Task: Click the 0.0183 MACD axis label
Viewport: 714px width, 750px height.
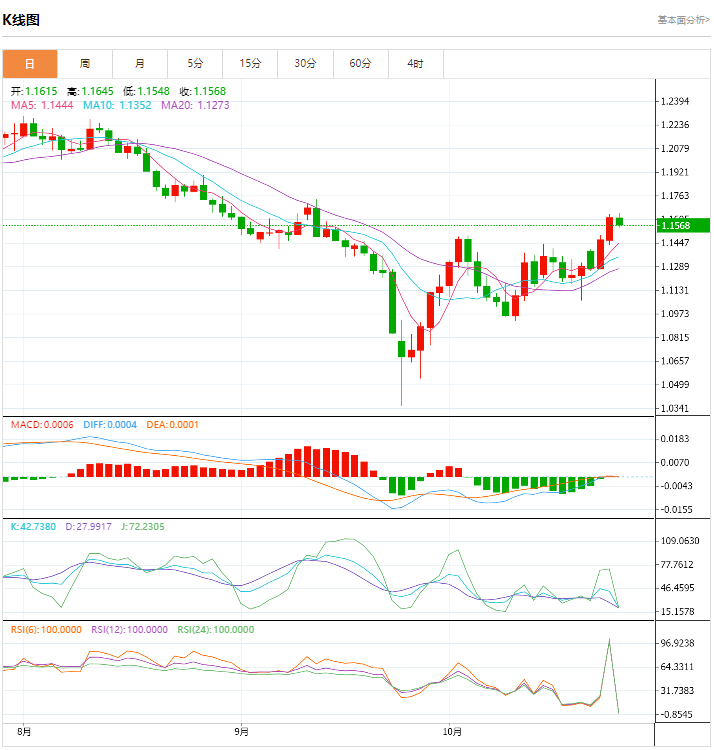Action: (675, 439)
